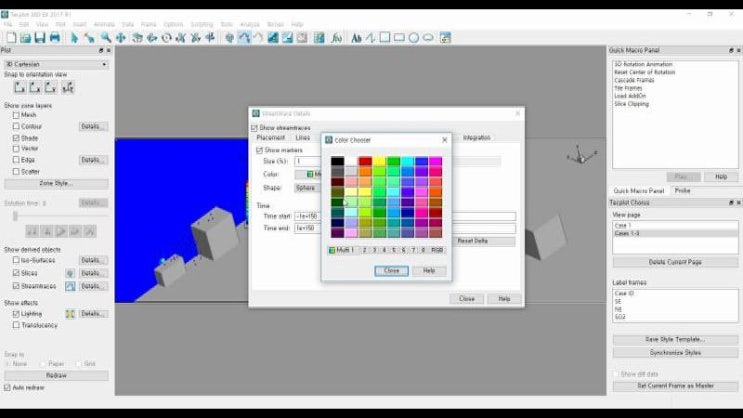Toggle the Contour checkbox

click(16, 127)
